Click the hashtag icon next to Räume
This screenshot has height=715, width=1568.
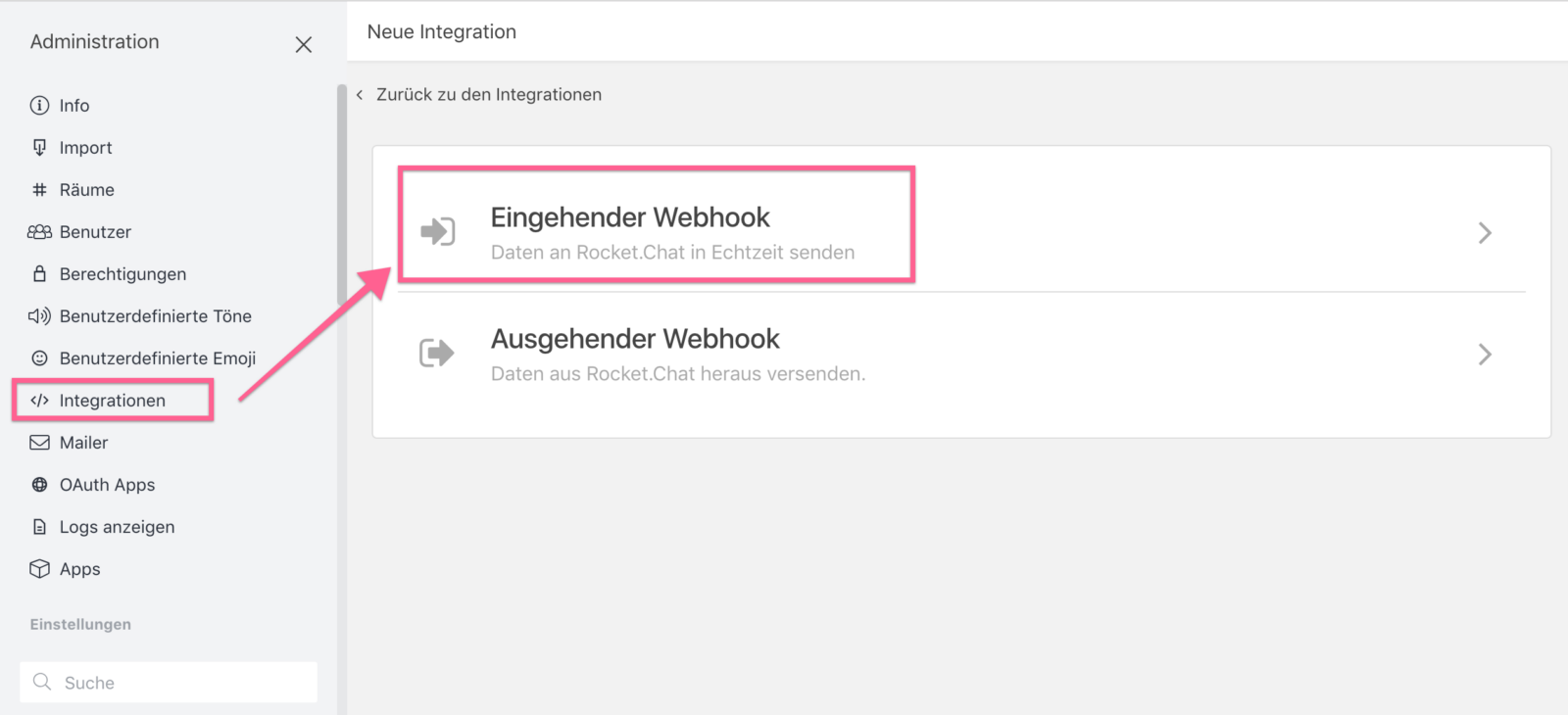[x=39, y=189]
